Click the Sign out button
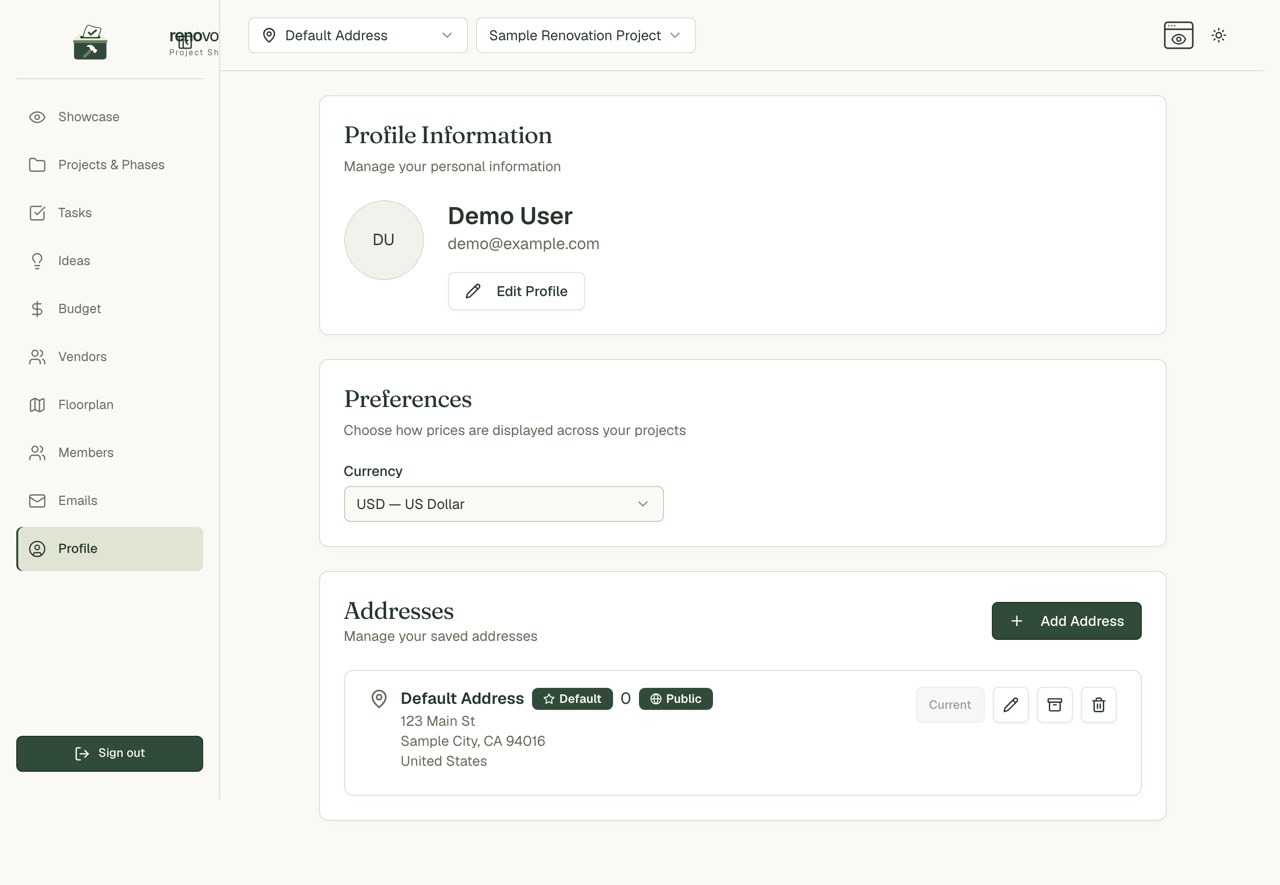Screen dimensions: 1280x885 (x=109, y=754)
